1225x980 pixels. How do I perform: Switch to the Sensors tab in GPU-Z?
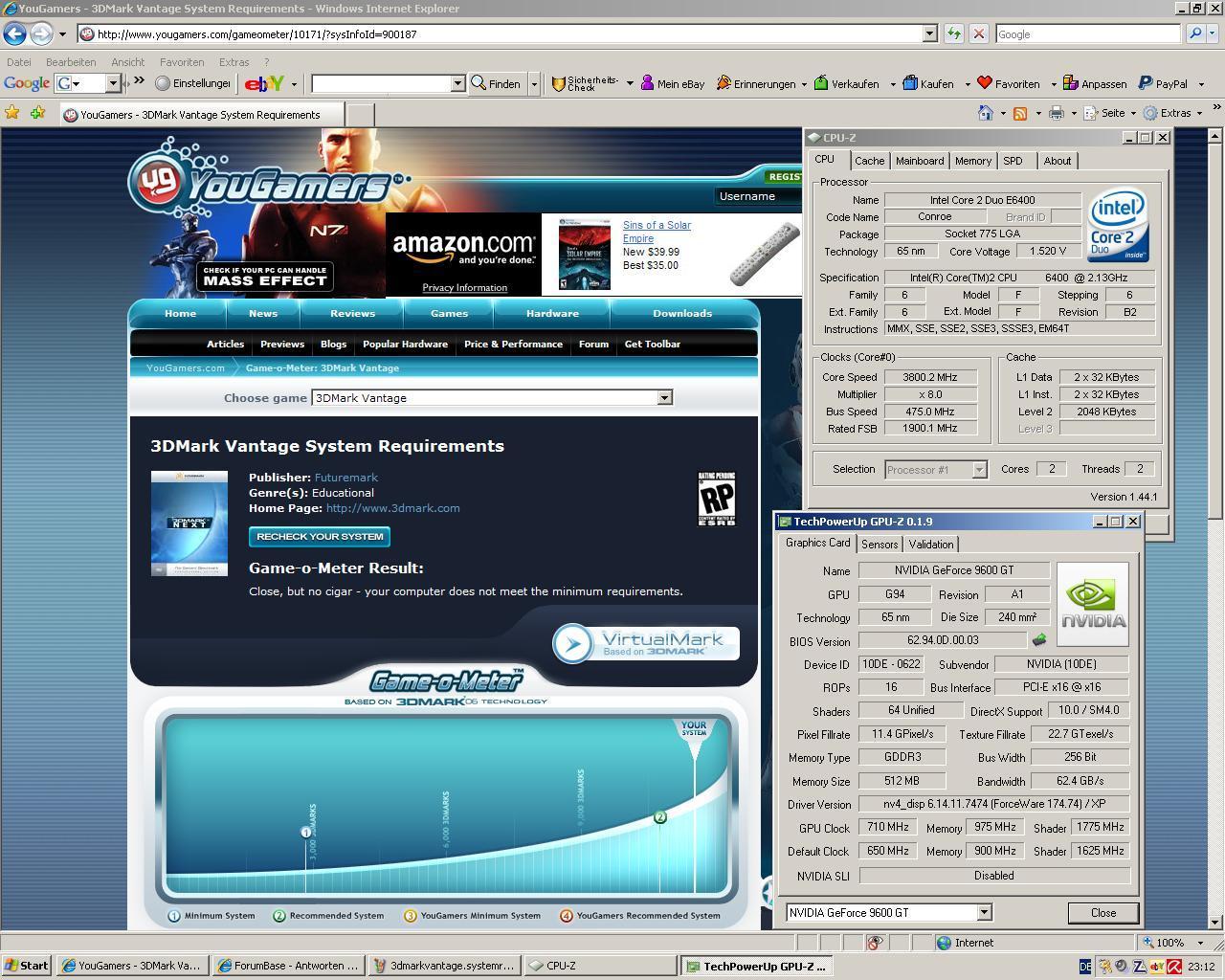(880, 544)
